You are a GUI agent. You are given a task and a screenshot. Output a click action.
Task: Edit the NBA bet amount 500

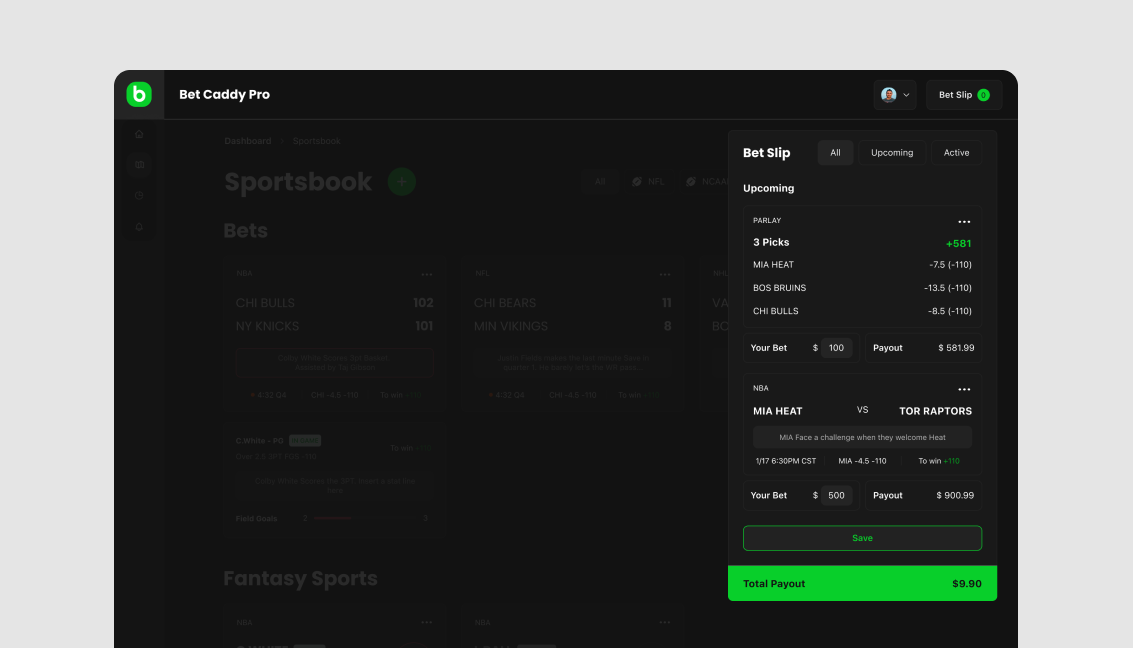pos(836,495)
